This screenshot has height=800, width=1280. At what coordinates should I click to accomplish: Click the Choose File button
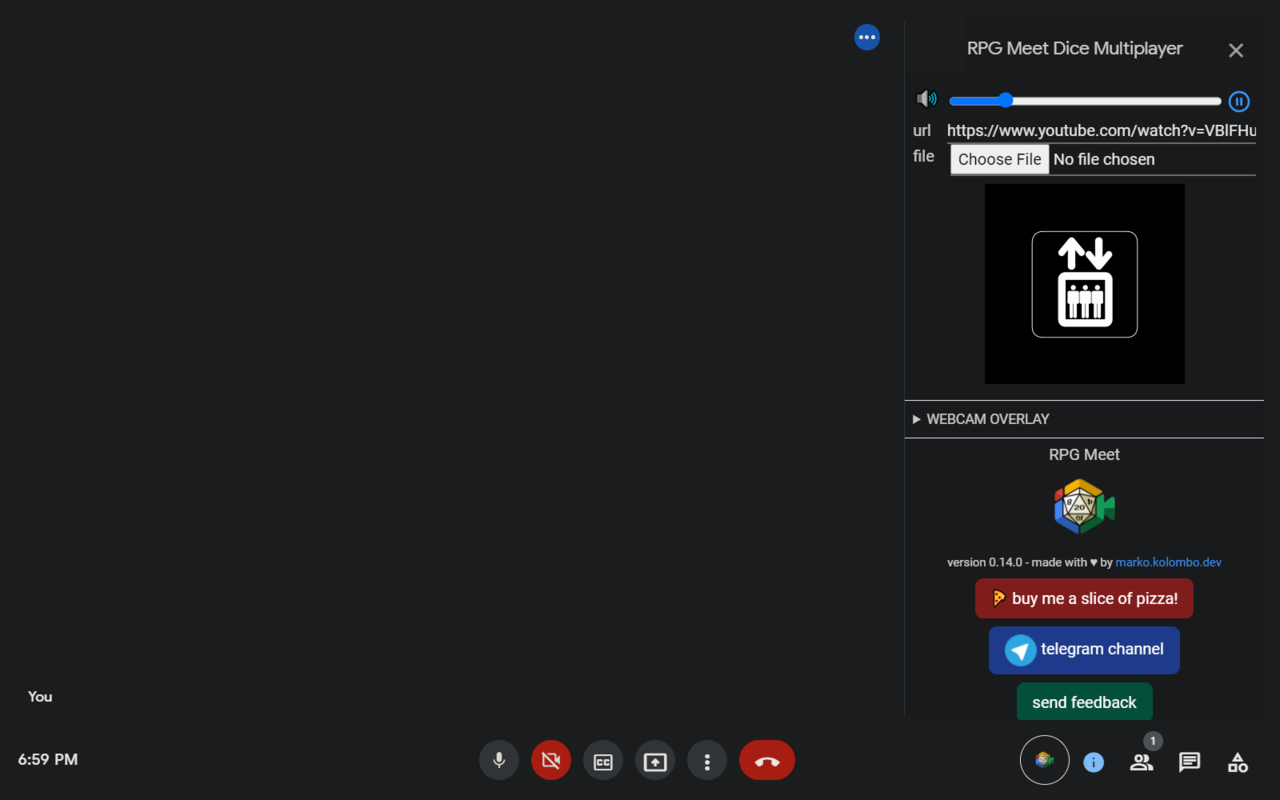[999, 159]
